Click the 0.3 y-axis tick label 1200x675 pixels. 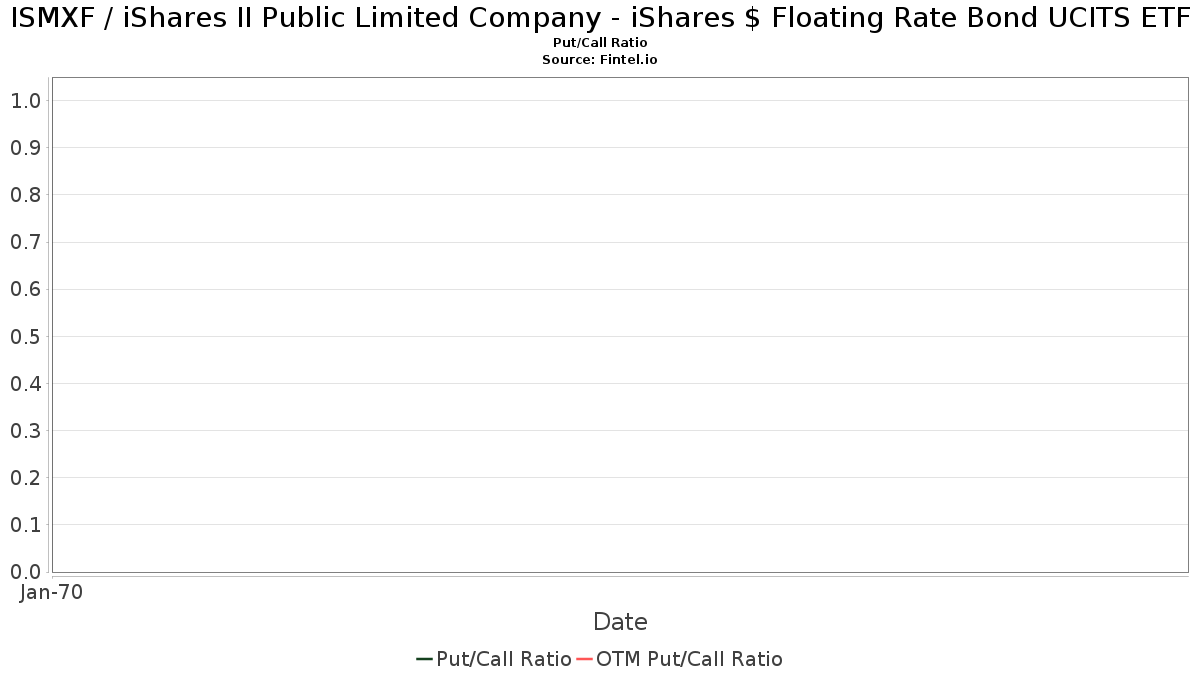(x=25, y=431)
